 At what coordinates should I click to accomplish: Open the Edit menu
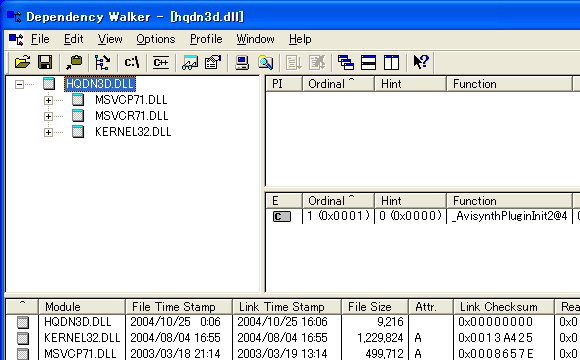(x=74, y=39)
